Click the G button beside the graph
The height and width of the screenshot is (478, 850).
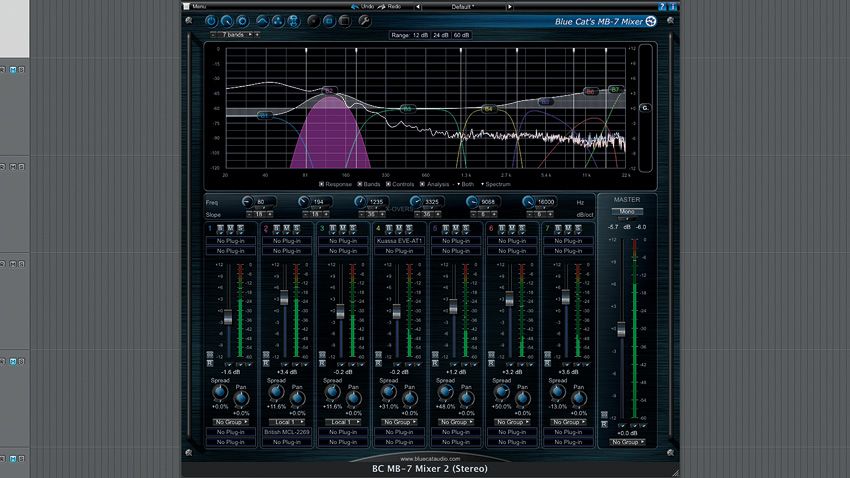[x=644, y=107]
